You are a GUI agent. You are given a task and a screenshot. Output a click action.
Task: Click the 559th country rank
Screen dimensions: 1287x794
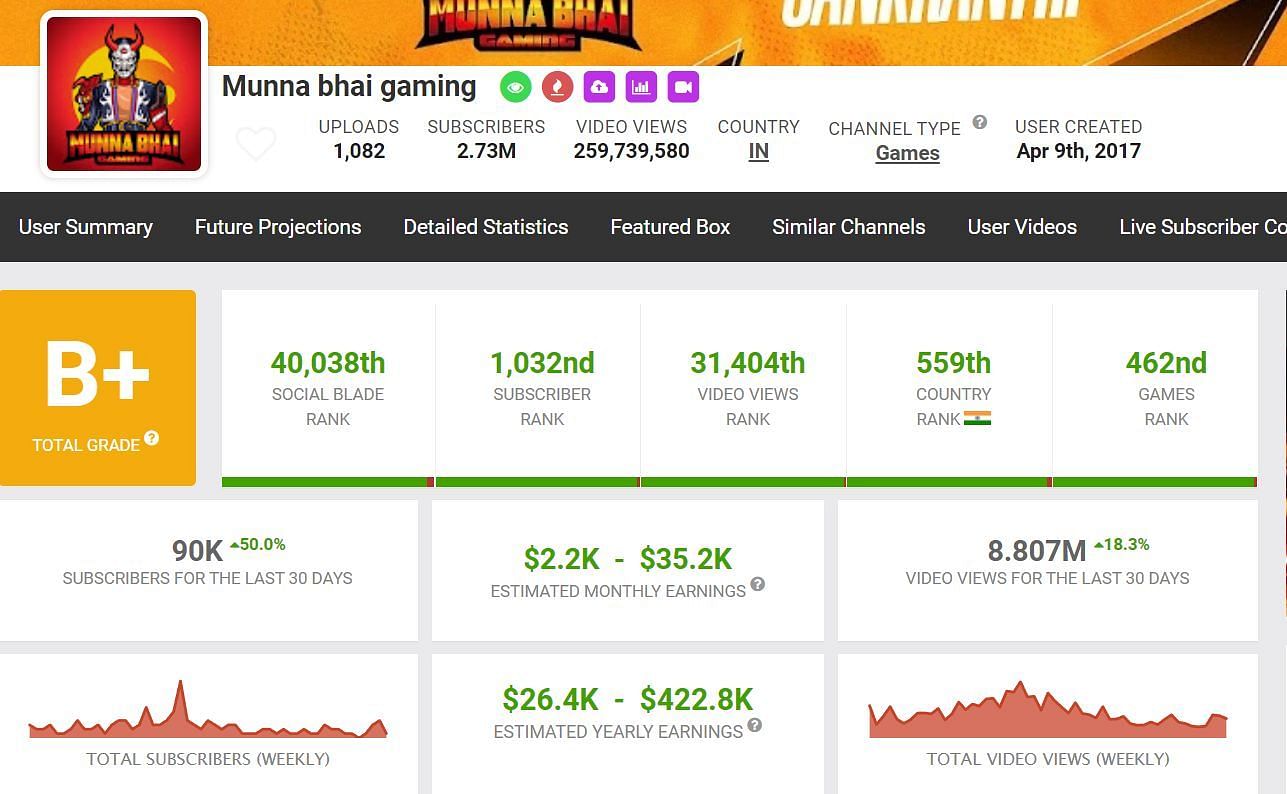coord(954,363)
